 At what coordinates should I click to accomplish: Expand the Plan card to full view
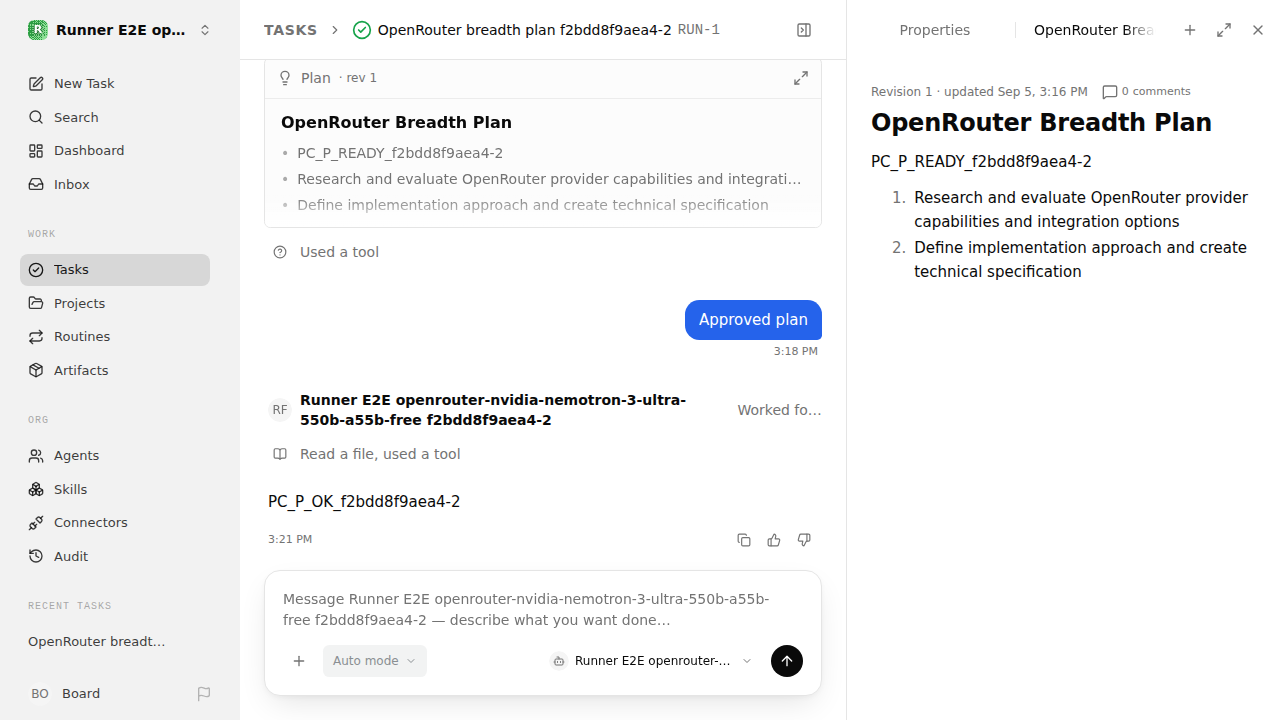(x=801, y=78)
